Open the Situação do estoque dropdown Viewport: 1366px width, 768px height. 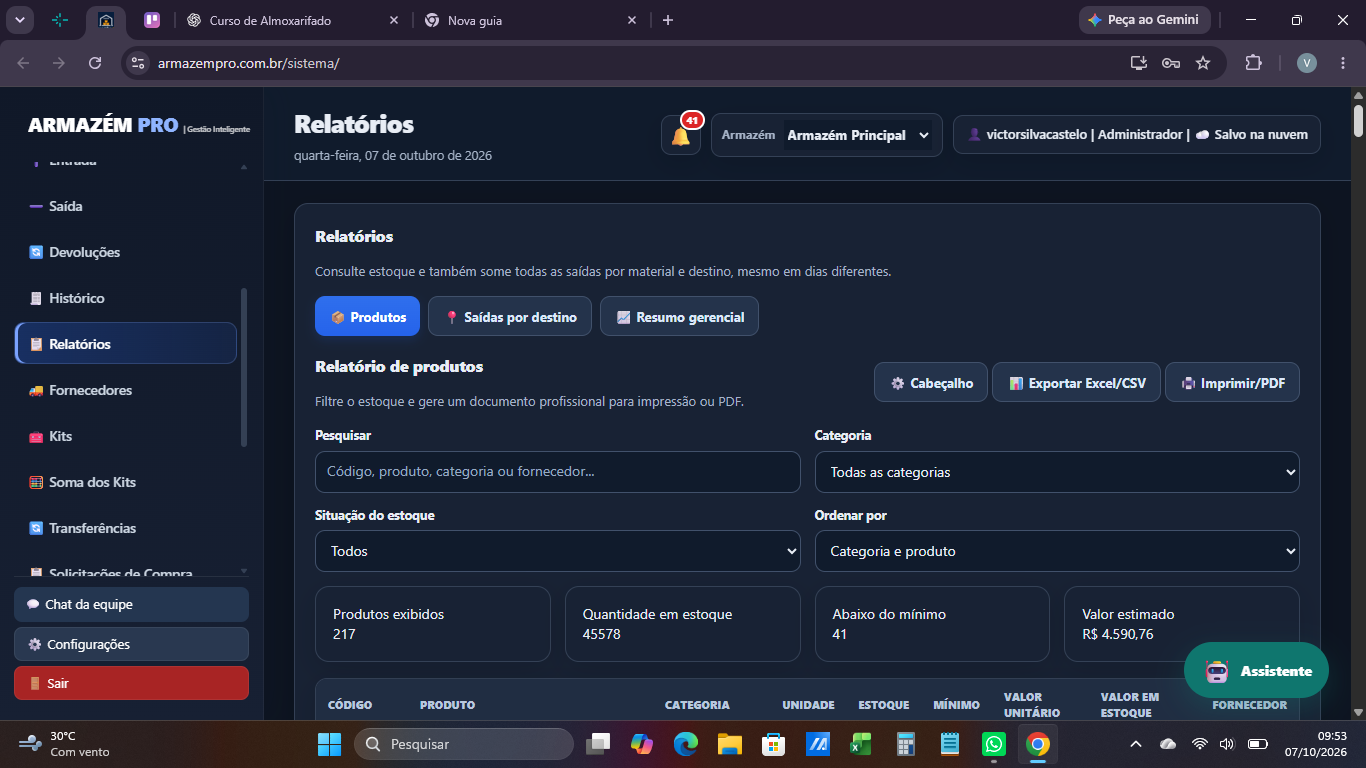click(x=558, y=551)
